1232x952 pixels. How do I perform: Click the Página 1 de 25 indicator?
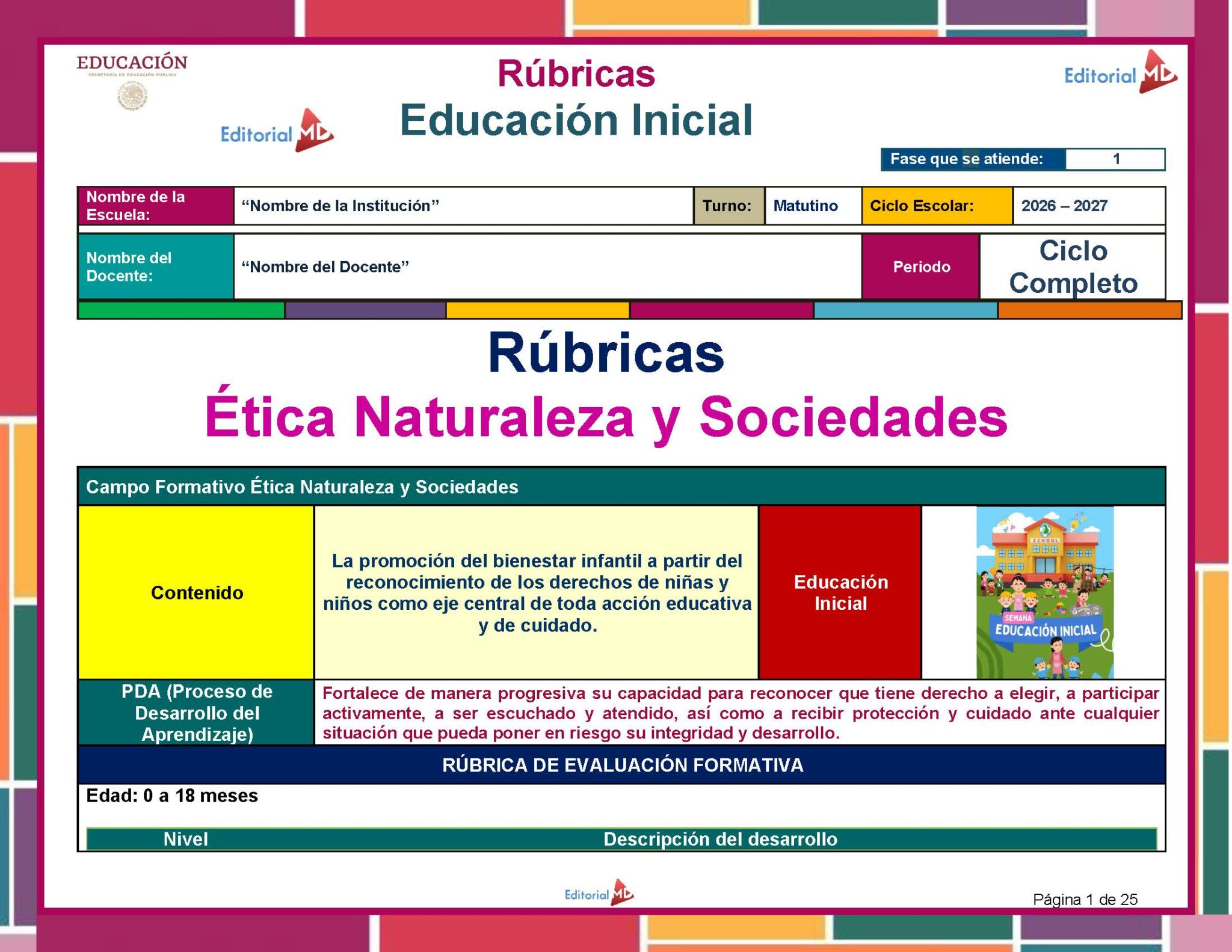point(1085,899)
